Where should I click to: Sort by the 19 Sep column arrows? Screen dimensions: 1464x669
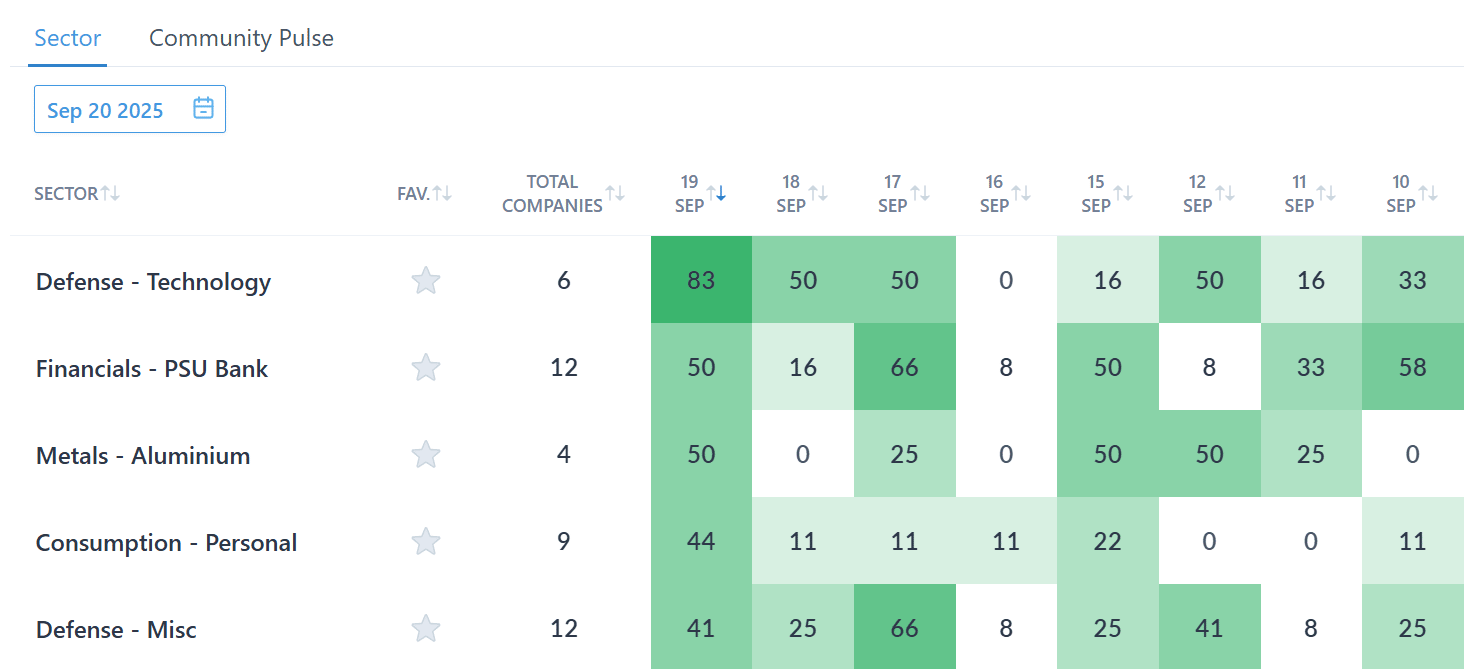click(x=716, y=193)
